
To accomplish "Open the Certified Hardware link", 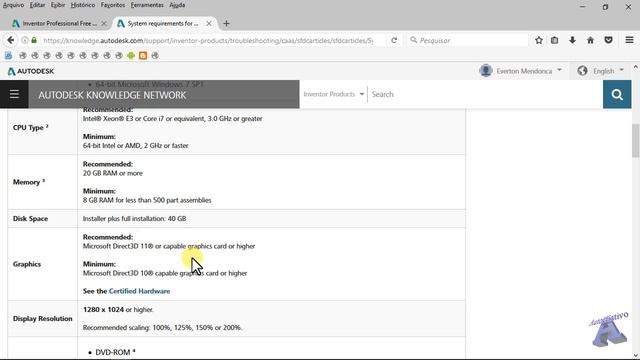I will [139, 291].
